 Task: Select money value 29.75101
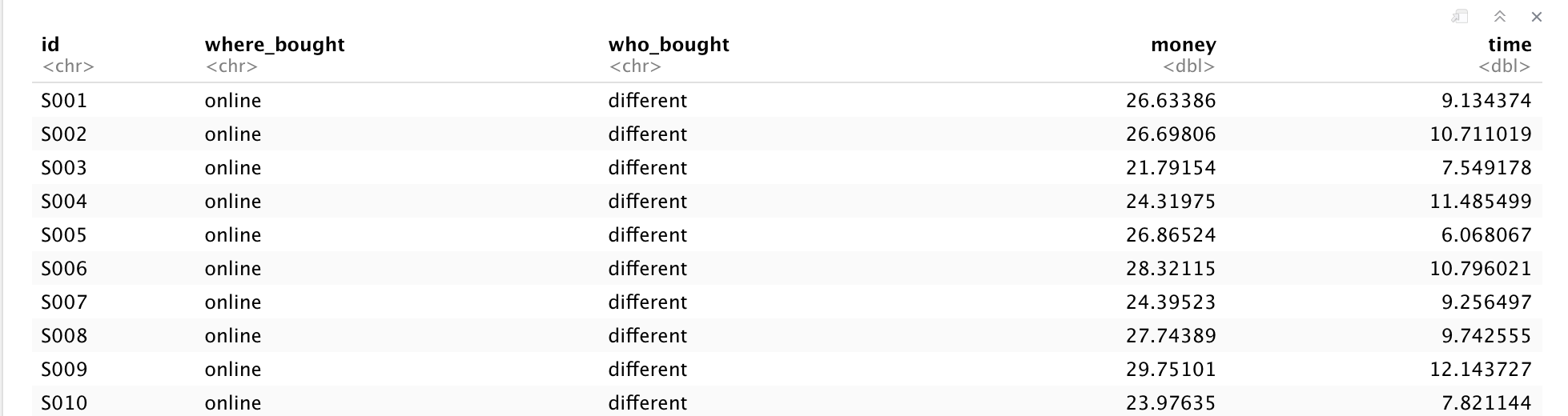[1171, 370]
